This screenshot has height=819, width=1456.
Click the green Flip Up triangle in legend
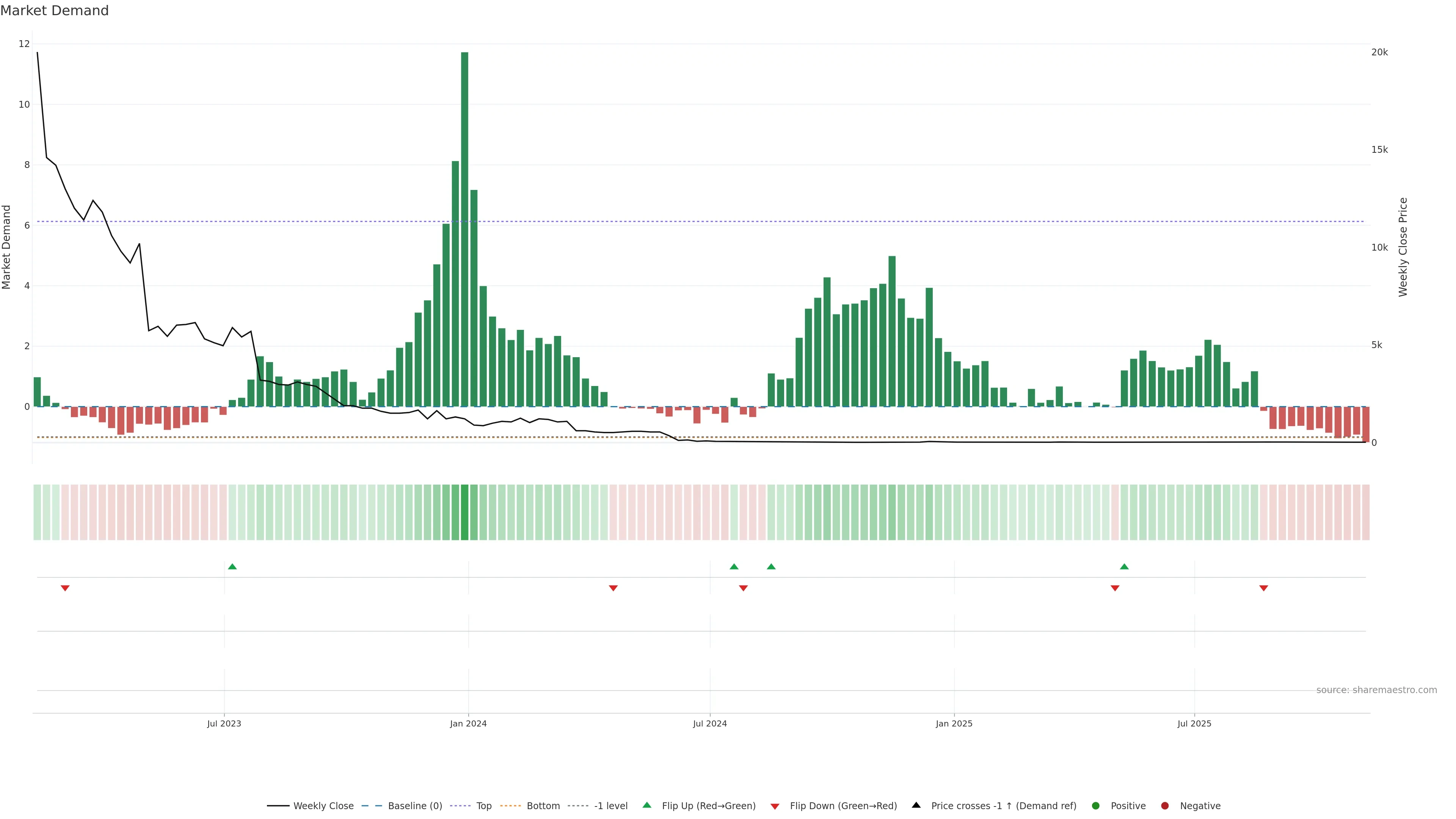tap(647, 805)
